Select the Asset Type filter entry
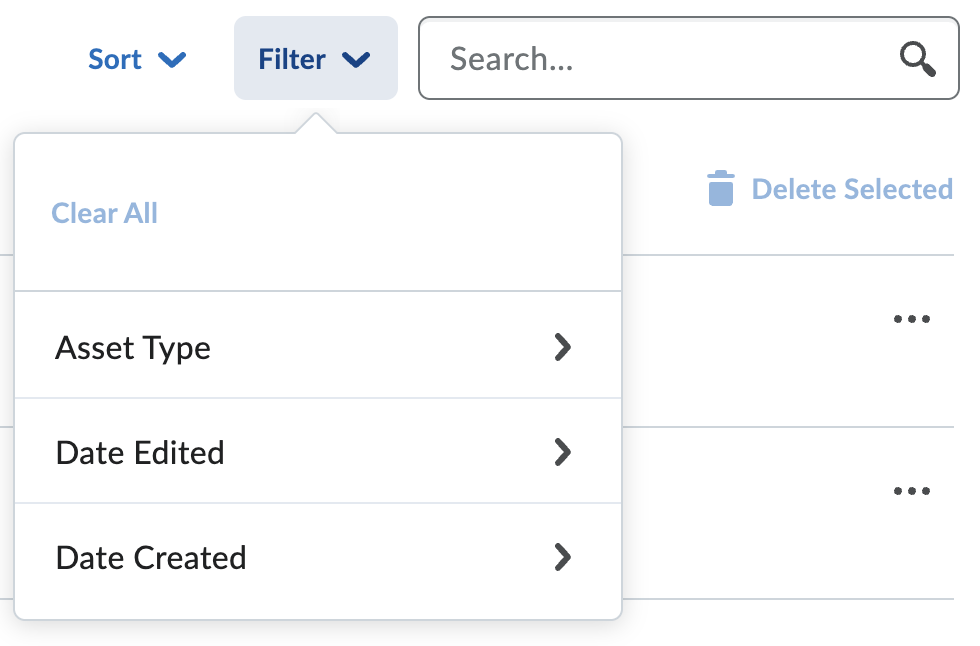 (318, 345)
